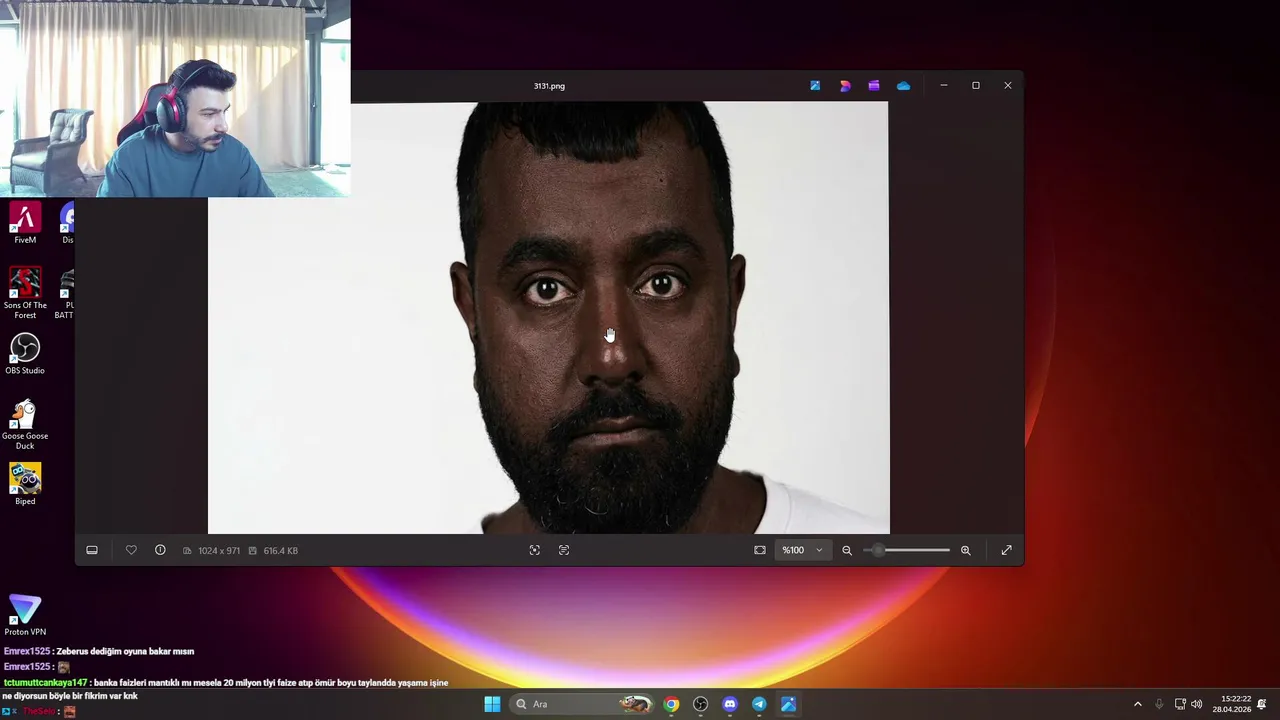The width and height of the screenshot is (1280, 720).
Task: Scan text in the image
Action: tap(564, 550)
